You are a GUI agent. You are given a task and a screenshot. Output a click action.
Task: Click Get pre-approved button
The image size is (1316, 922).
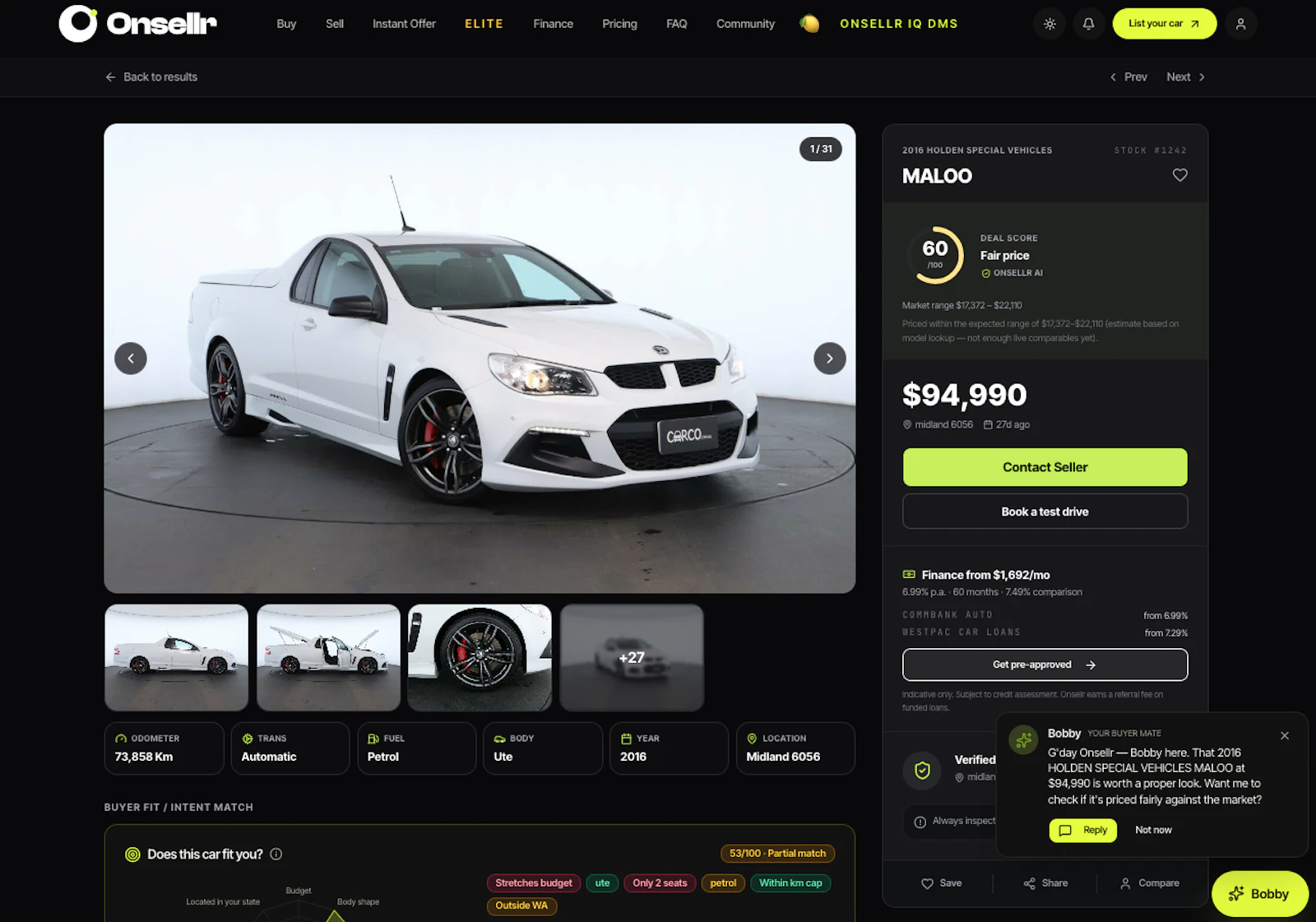[1045, 665]
